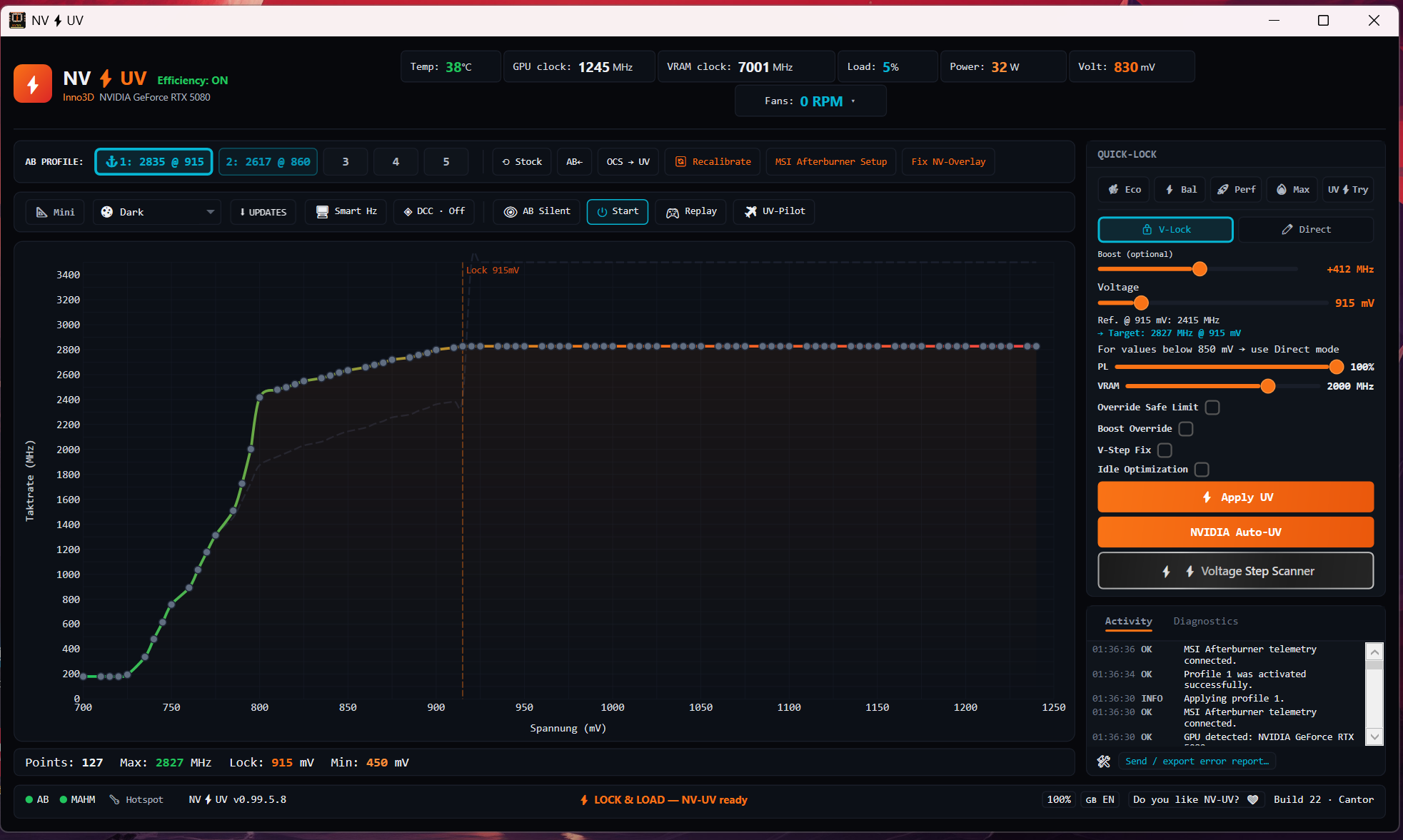Start NVIDIA Auto-UV
The height and width of the screenshot is (840, 1403).
coord(1235,532)
